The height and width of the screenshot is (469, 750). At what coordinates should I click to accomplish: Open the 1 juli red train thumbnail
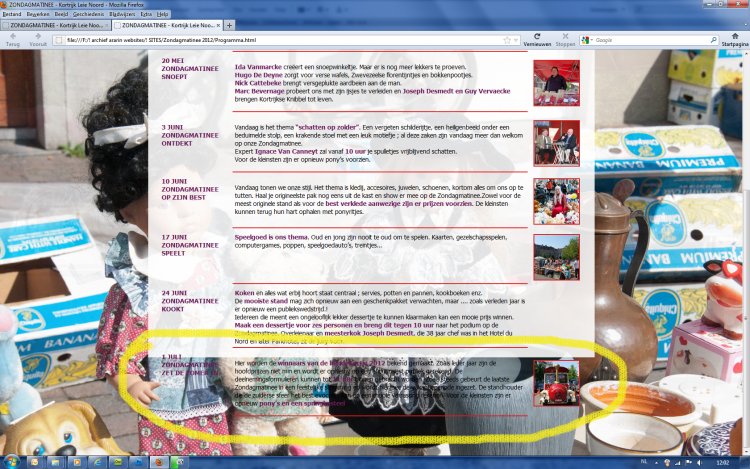556,383
